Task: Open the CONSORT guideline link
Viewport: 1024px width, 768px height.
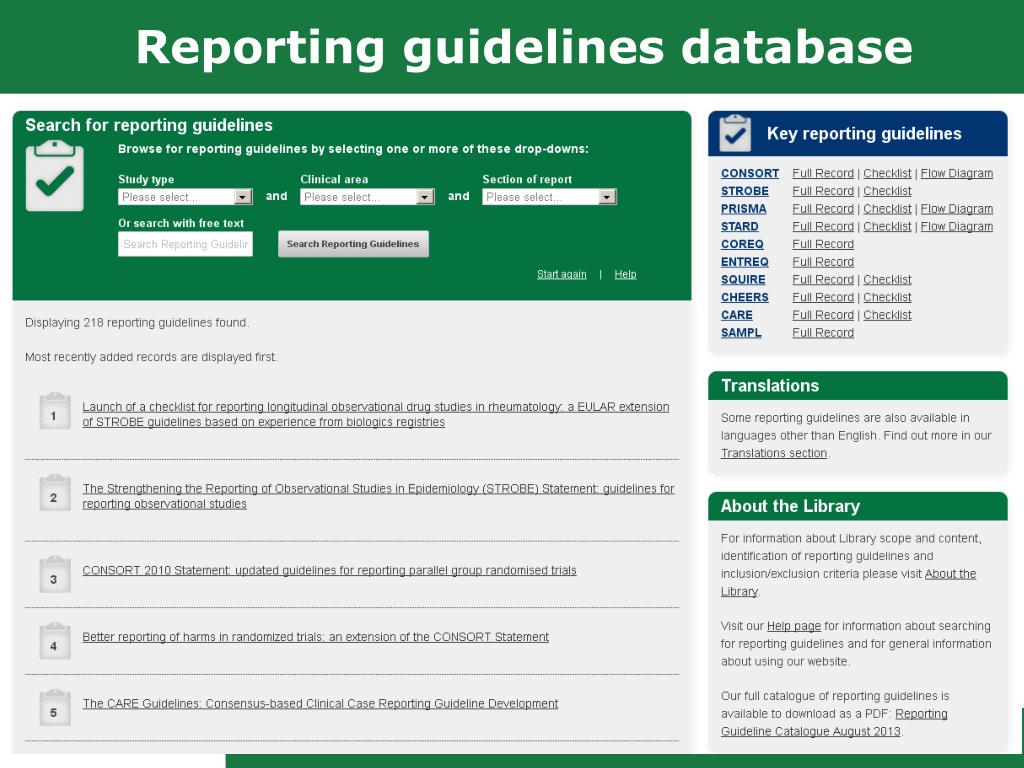Action: [749, 174]
